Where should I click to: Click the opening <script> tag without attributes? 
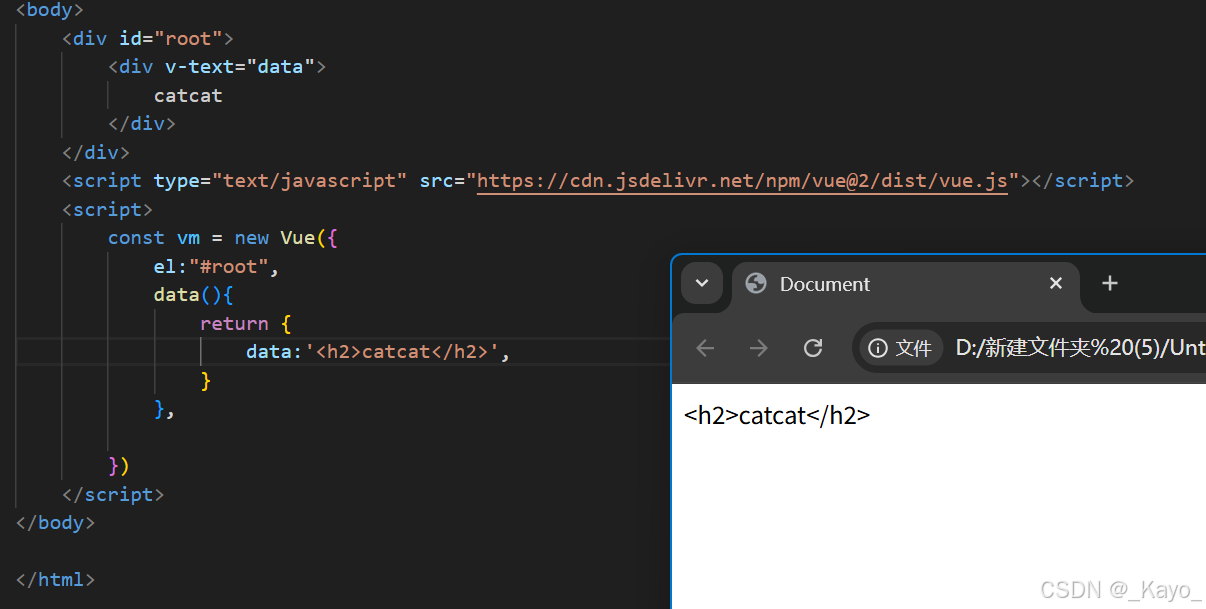click(107, 210)
